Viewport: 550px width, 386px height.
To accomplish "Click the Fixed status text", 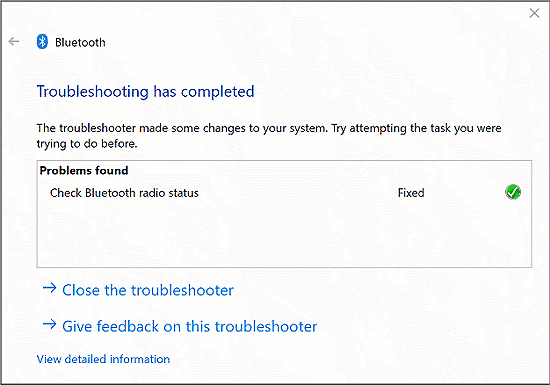I will [411, 193].
